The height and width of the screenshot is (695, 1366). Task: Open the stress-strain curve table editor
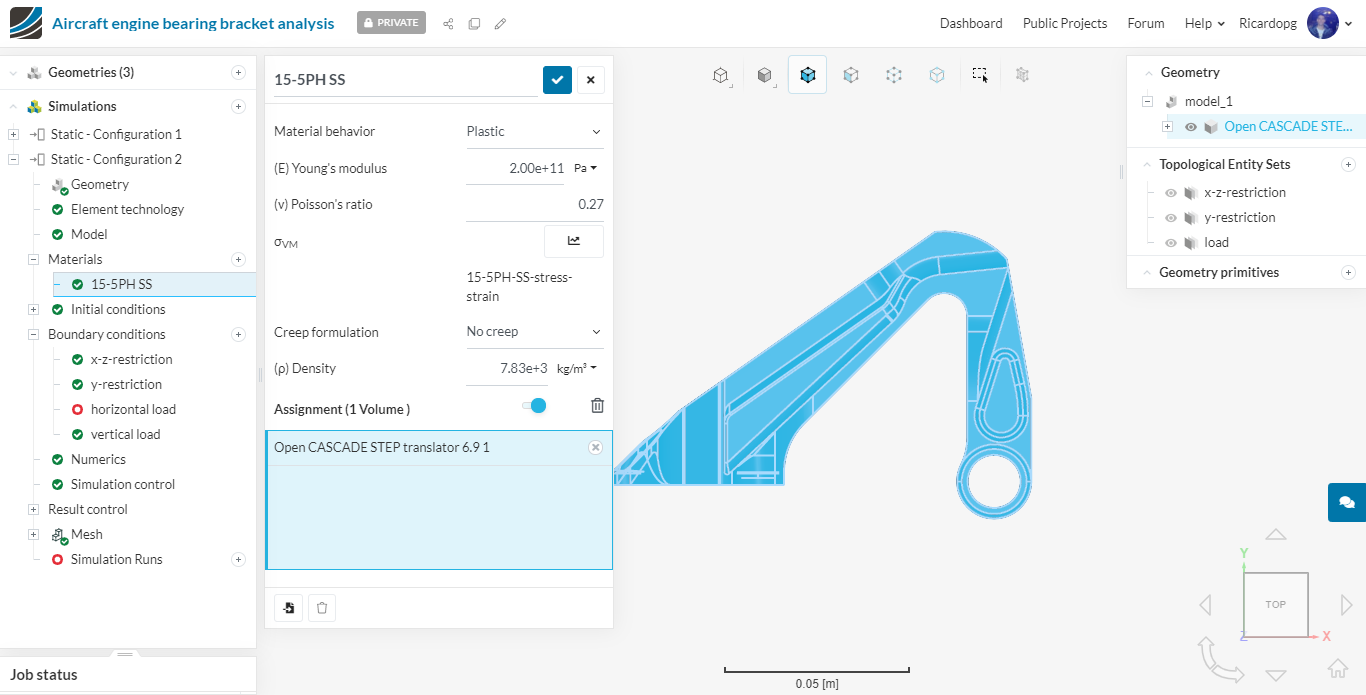point(573,241)
